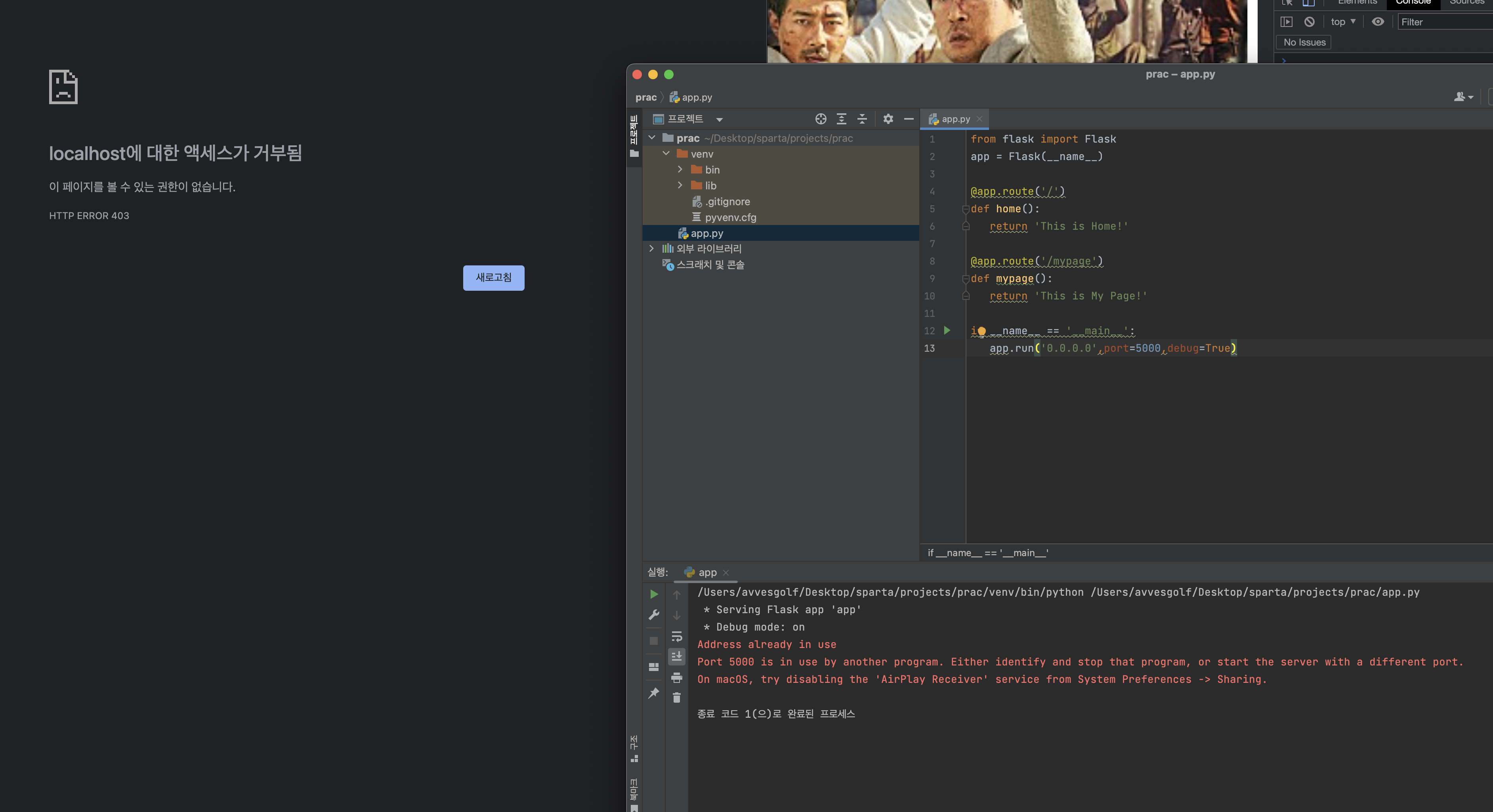Click the prac – app.py window title bar
The width and height of the screenshot is (1493, 812).
(x=1180, y=74)
